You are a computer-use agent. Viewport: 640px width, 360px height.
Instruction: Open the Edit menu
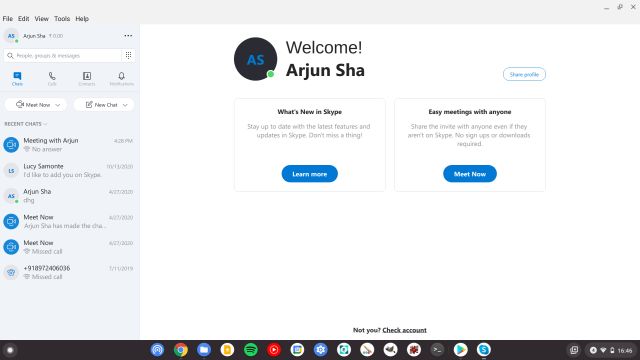click(x=23, y=19)
